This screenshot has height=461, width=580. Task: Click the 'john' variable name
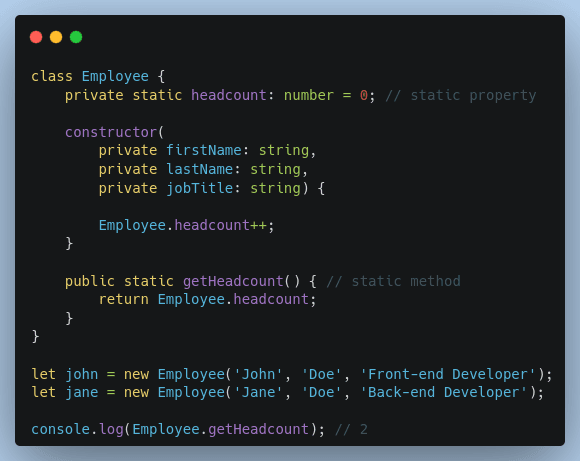click(82, 374)
